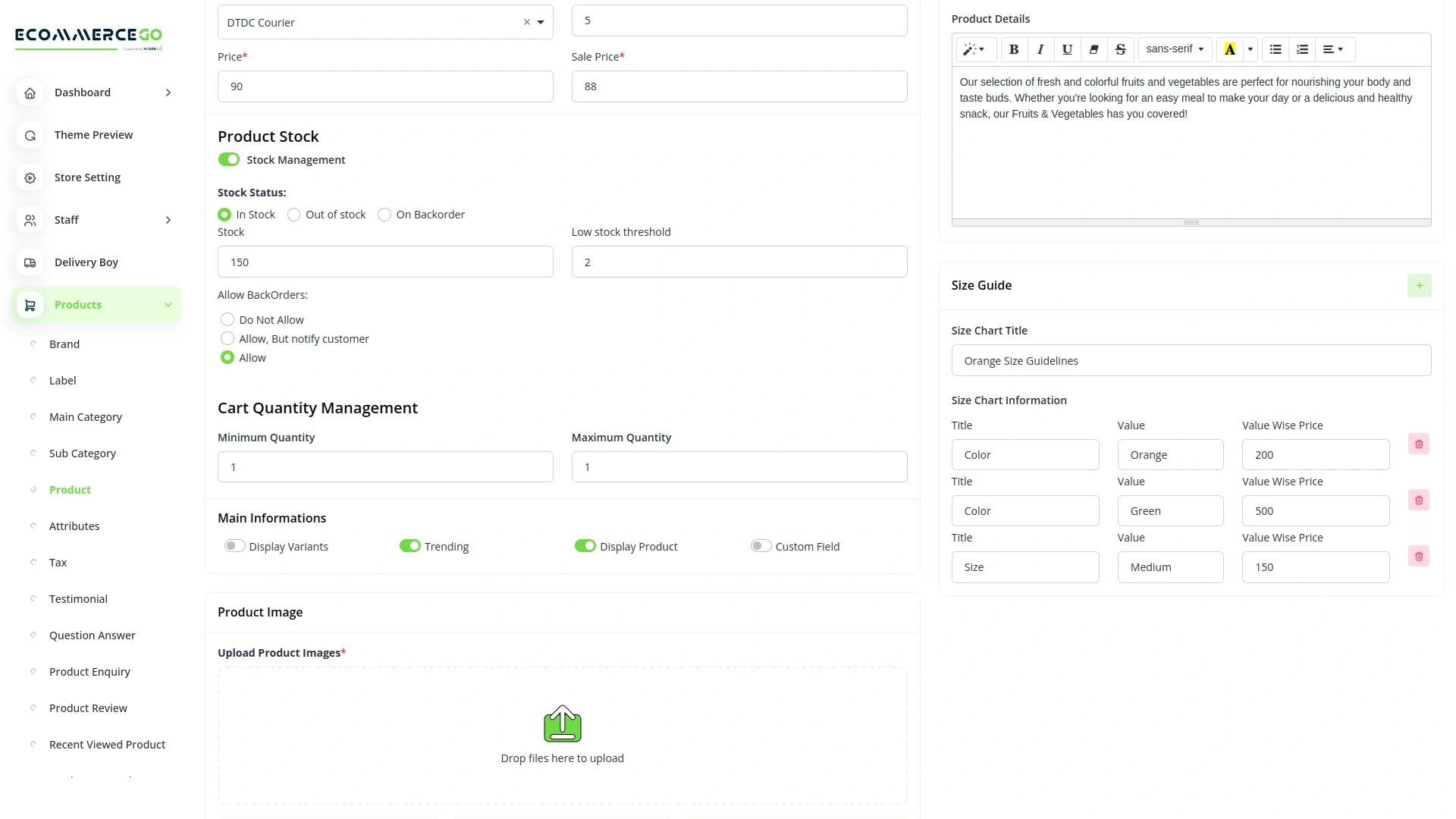The width and height of the screenshot is (1456, 819).
Task: Apply bold formatting in Product Details editor
Action: [x=1013, y=49]
